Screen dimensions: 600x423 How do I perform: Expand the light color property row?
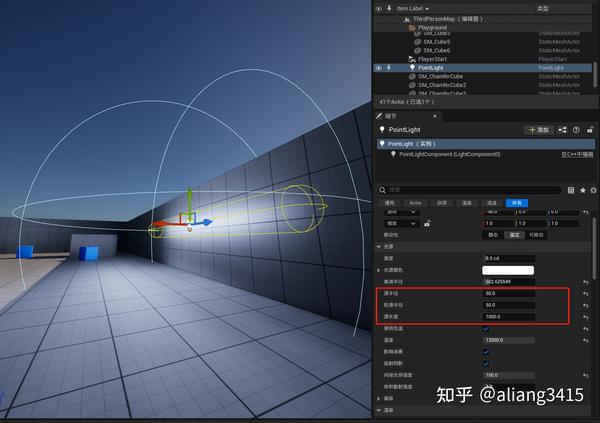point(379,270)
